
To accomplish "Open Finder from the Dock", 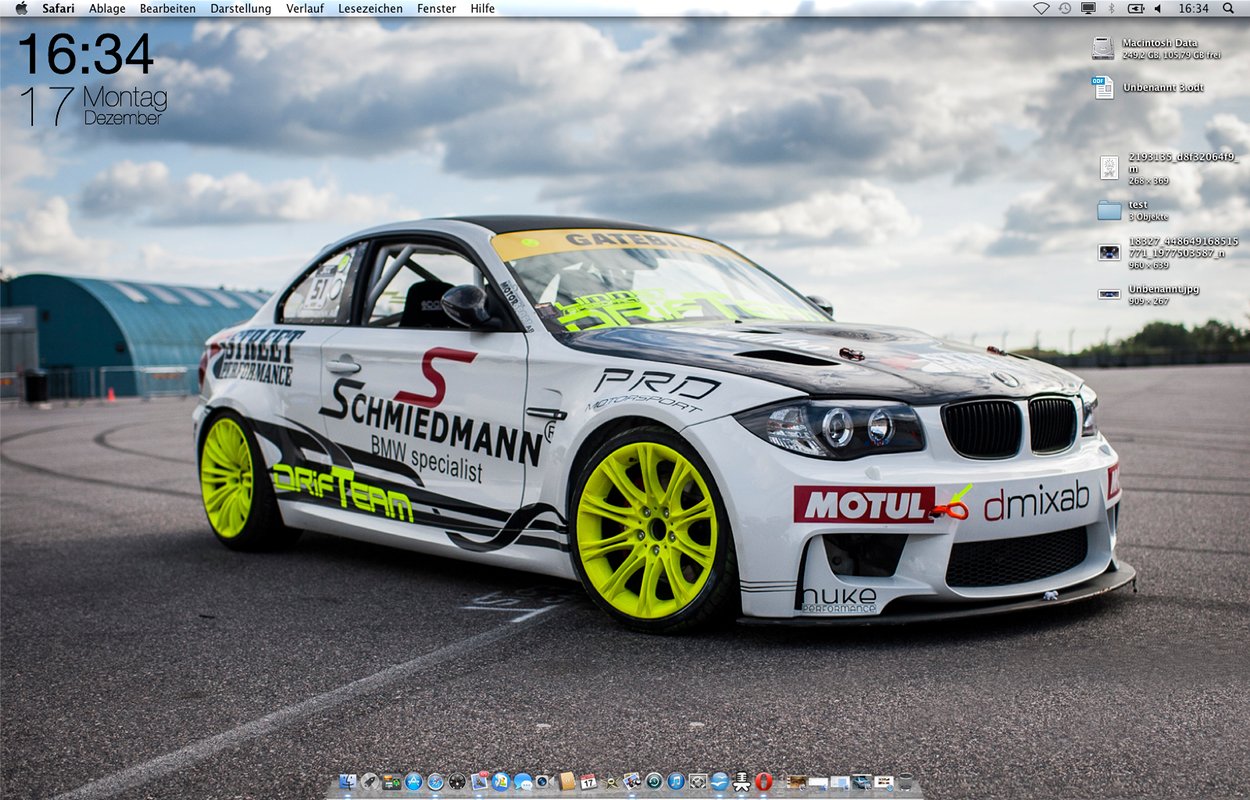I will pos(348,782).
